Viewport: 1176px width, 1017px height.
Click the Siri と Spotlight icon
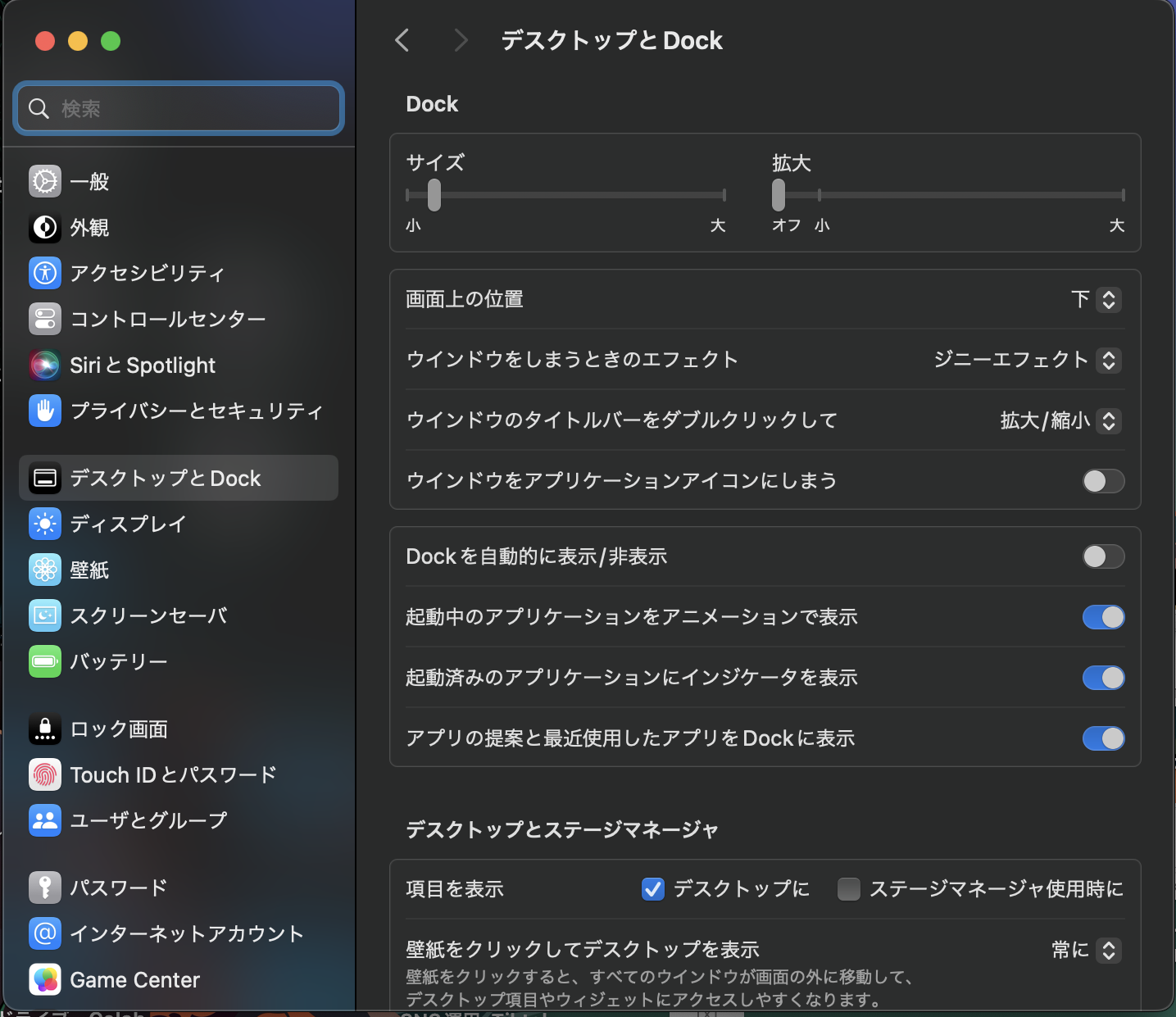pyautogui.click(x=45, y=365)
